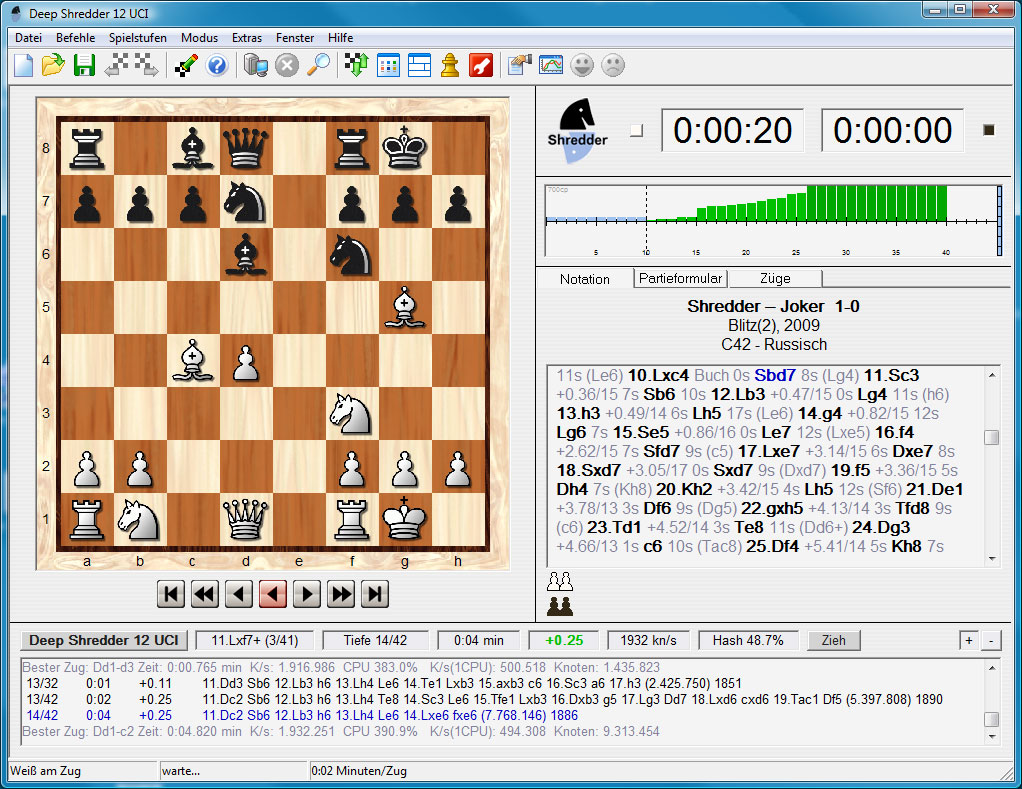Replay a move with the right-arrow checkerboard icon
Viewport: 1022px width, 789px height.
click(x=147, y=65)
